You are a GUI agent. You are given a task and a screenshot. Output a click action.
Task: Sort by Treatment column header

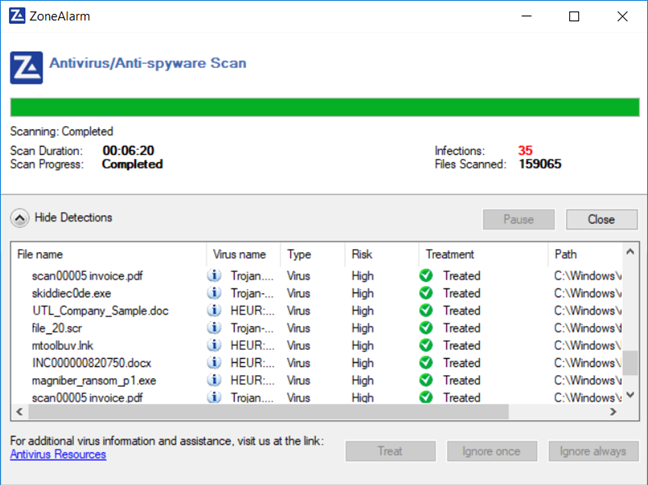tap(484, 254)
